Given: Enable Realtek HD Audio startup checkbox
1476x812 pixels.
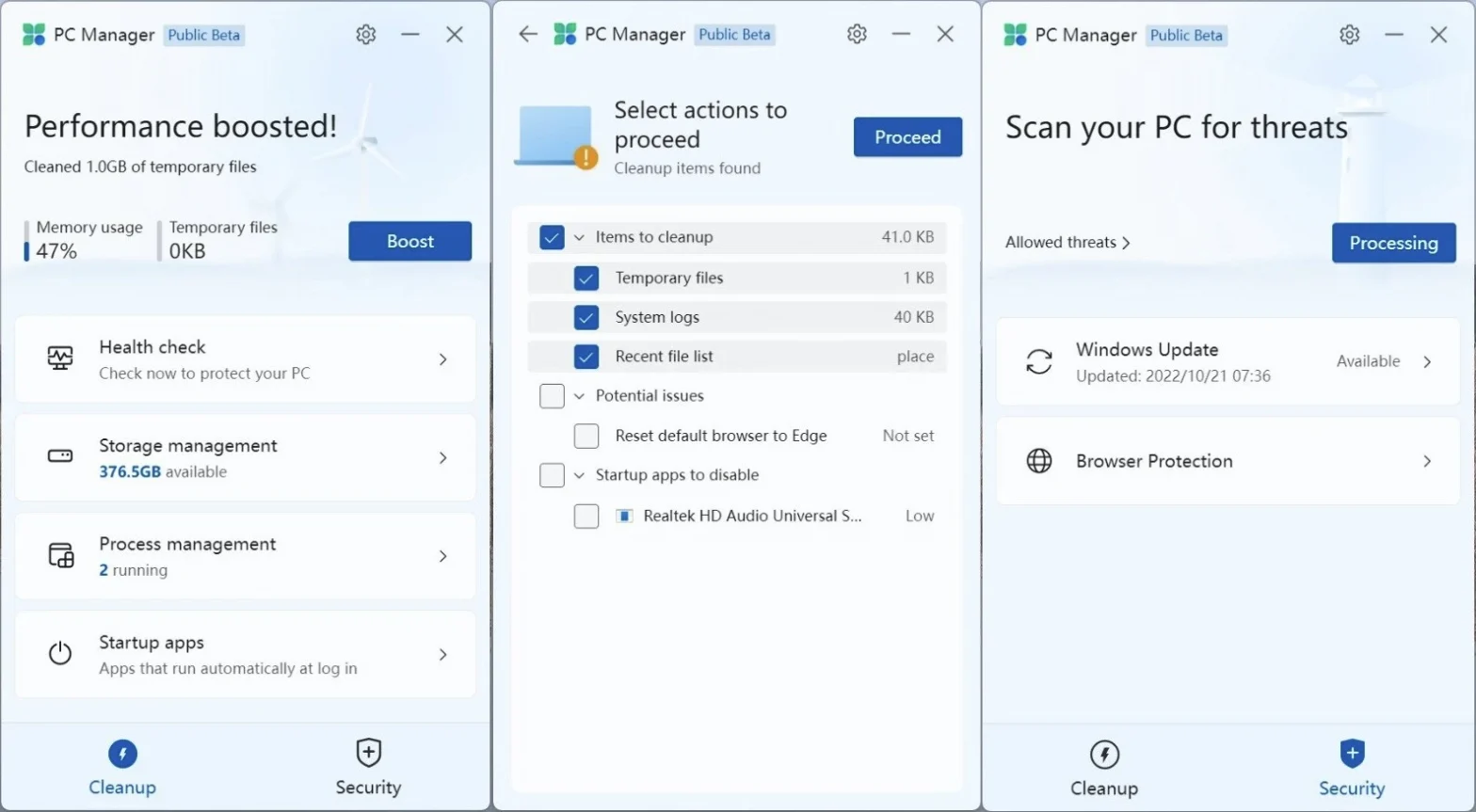Looking at the screenshot, I should pyautogui.click(x=586, y=516).
